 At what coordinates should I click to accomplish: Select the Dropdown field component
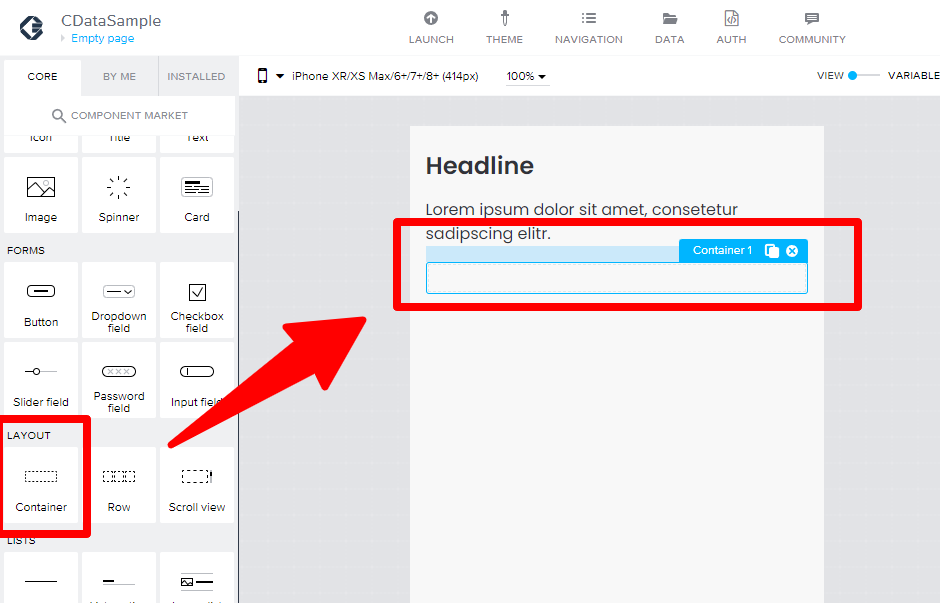pyautogui.click(x=119, y=300)
